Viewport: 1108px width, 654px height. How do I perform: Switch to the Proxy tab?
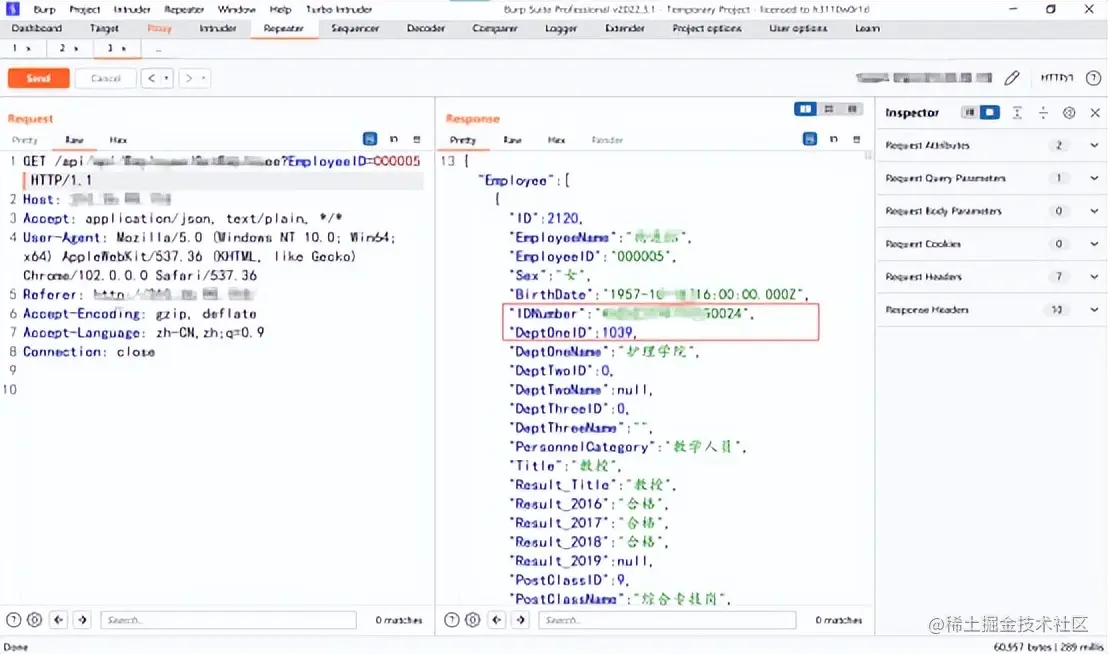[x=159, y=28]
